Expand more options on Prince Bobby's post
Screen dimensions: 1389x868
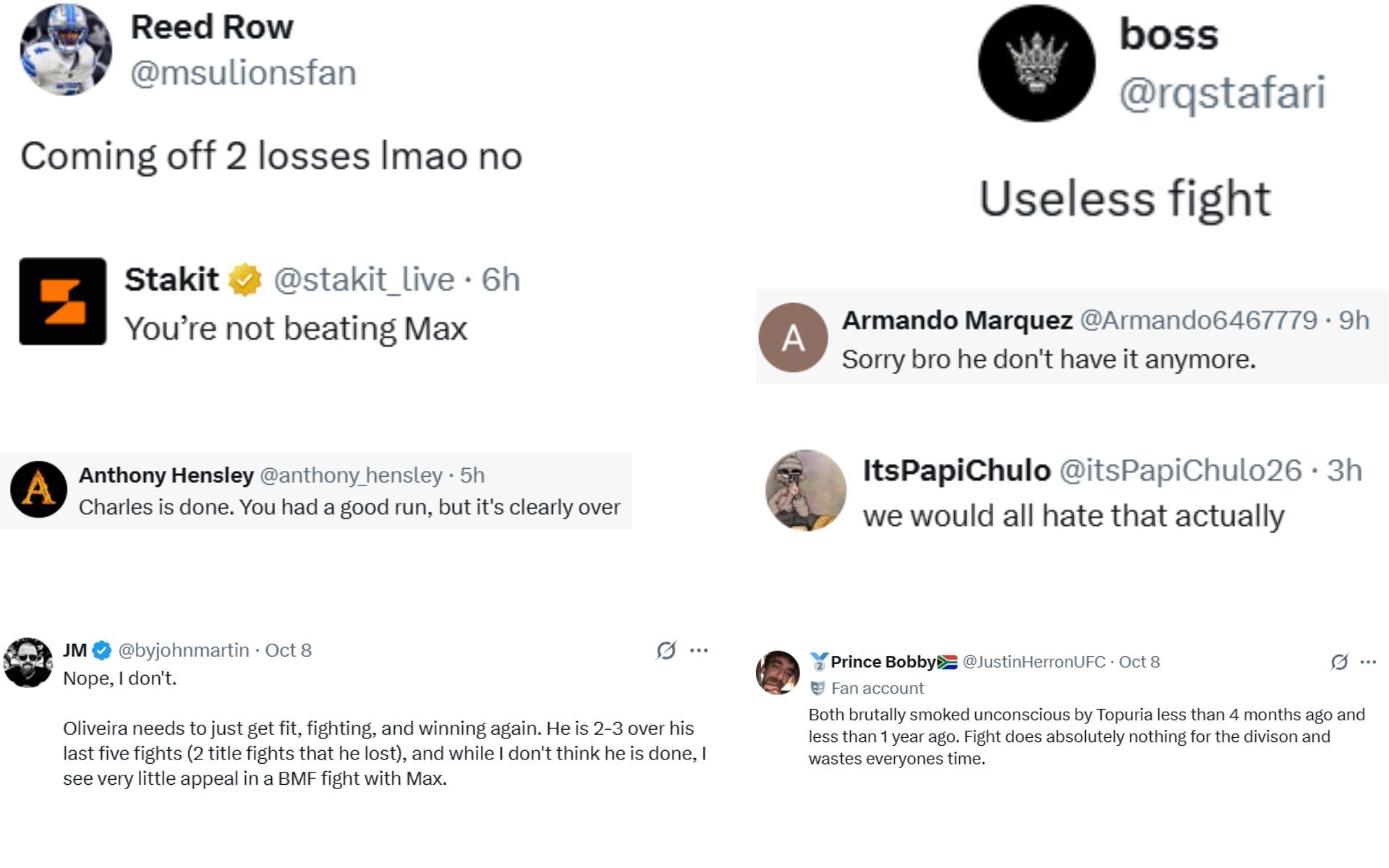pos(1368,662)
